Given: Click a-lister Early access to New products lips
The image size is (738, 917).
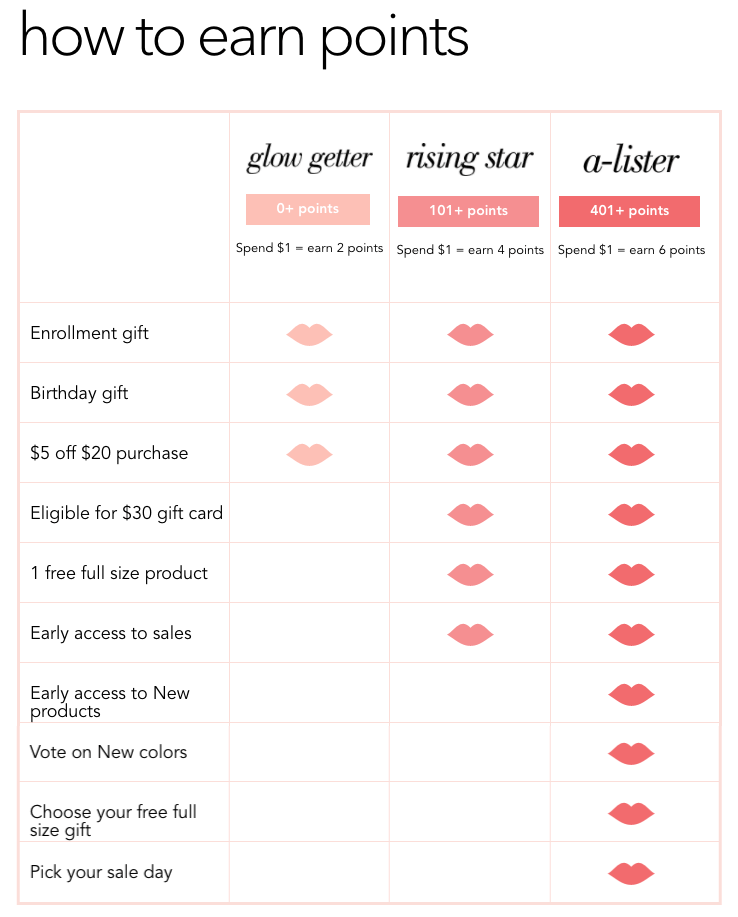Looking at the screenshot, I should (631, 694).
